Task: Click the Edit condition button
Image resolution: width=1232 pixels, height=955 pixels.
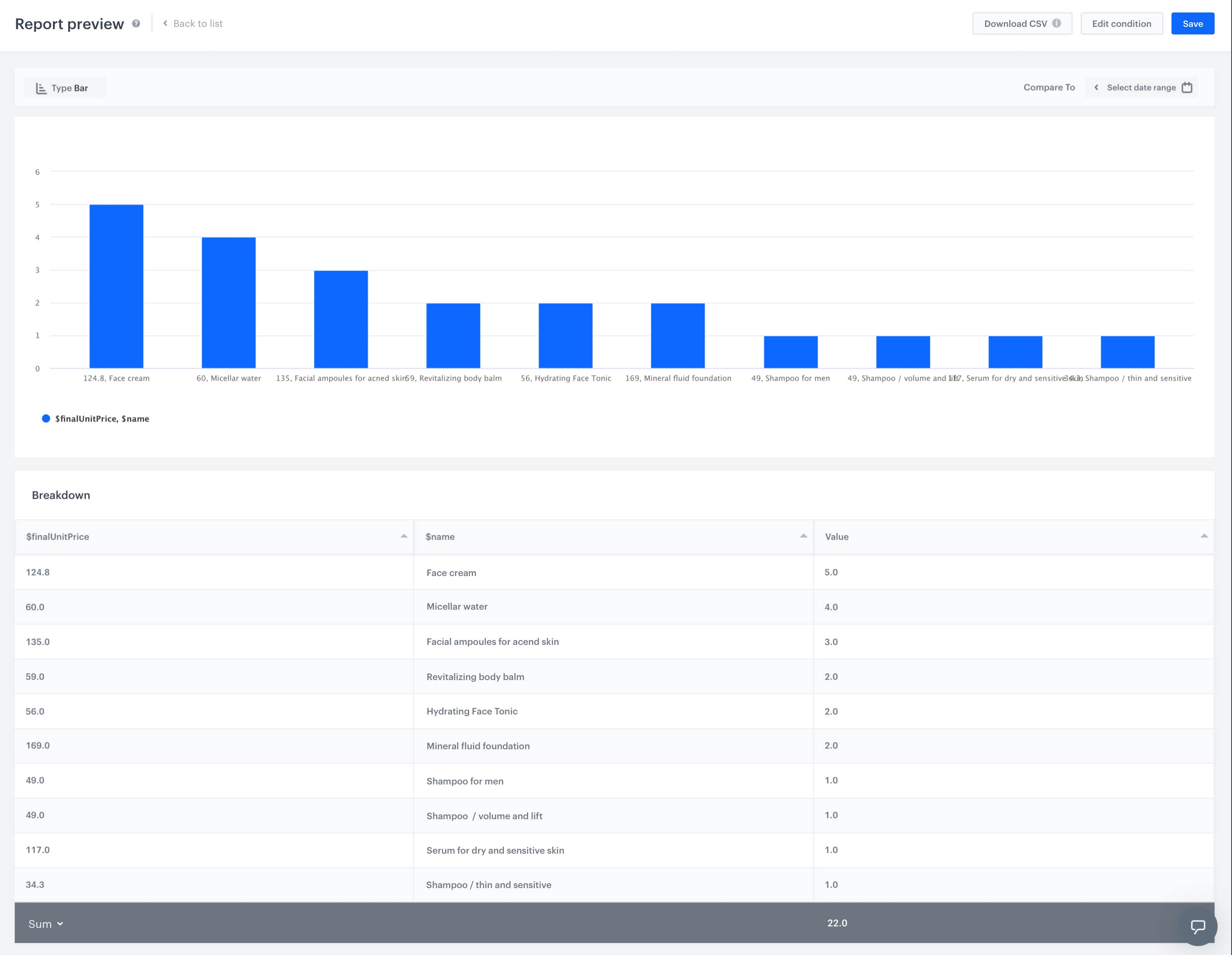Action: (1122, 24)
